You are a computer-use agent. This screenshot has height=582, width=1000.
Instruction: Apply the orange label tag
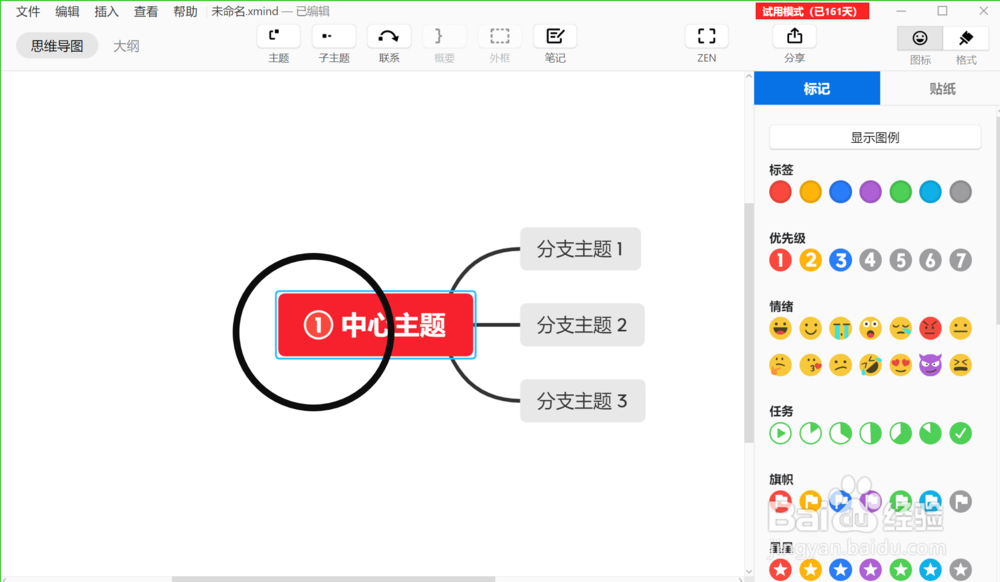coord(811,192)
